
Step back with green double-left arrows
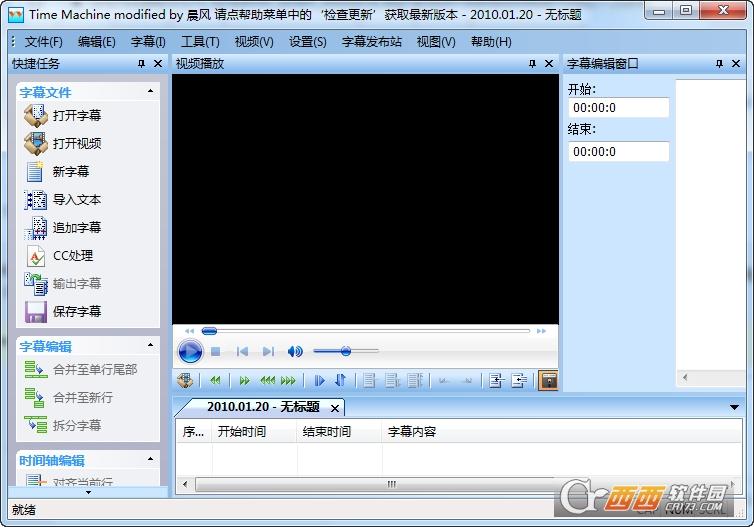click(x=215, y=381)
